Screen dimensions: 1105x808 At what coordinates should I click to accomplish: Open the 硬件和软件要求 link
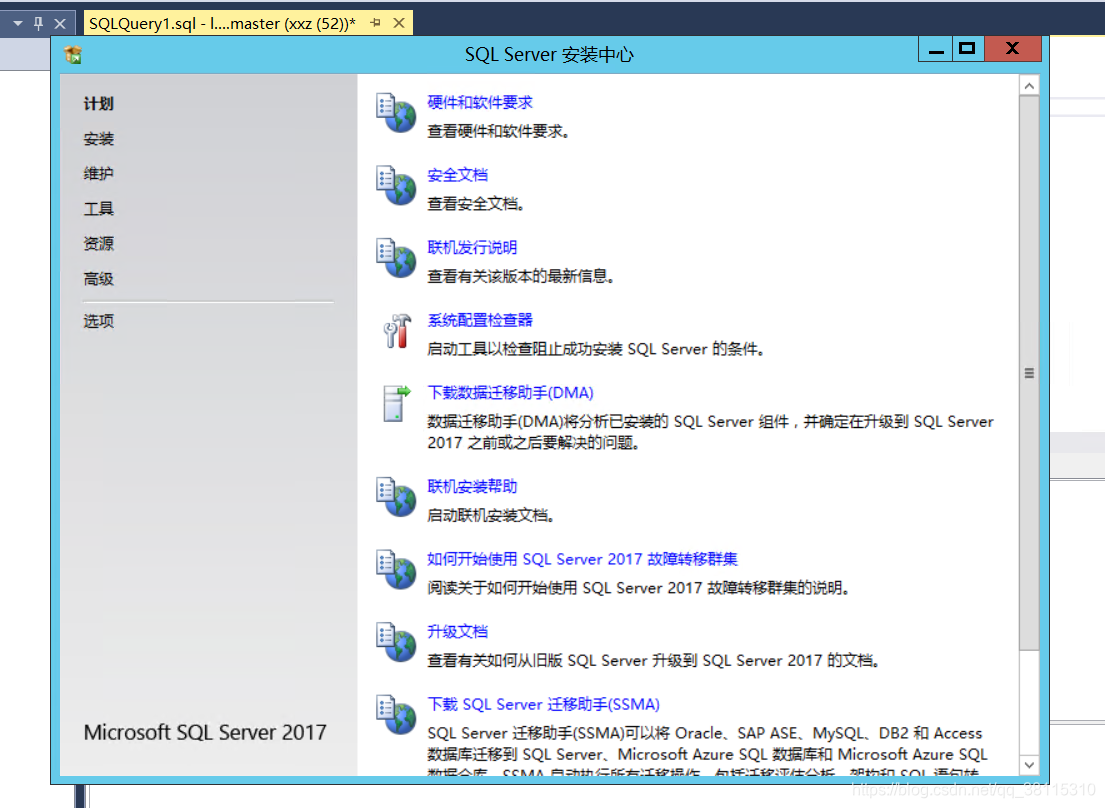480,102
